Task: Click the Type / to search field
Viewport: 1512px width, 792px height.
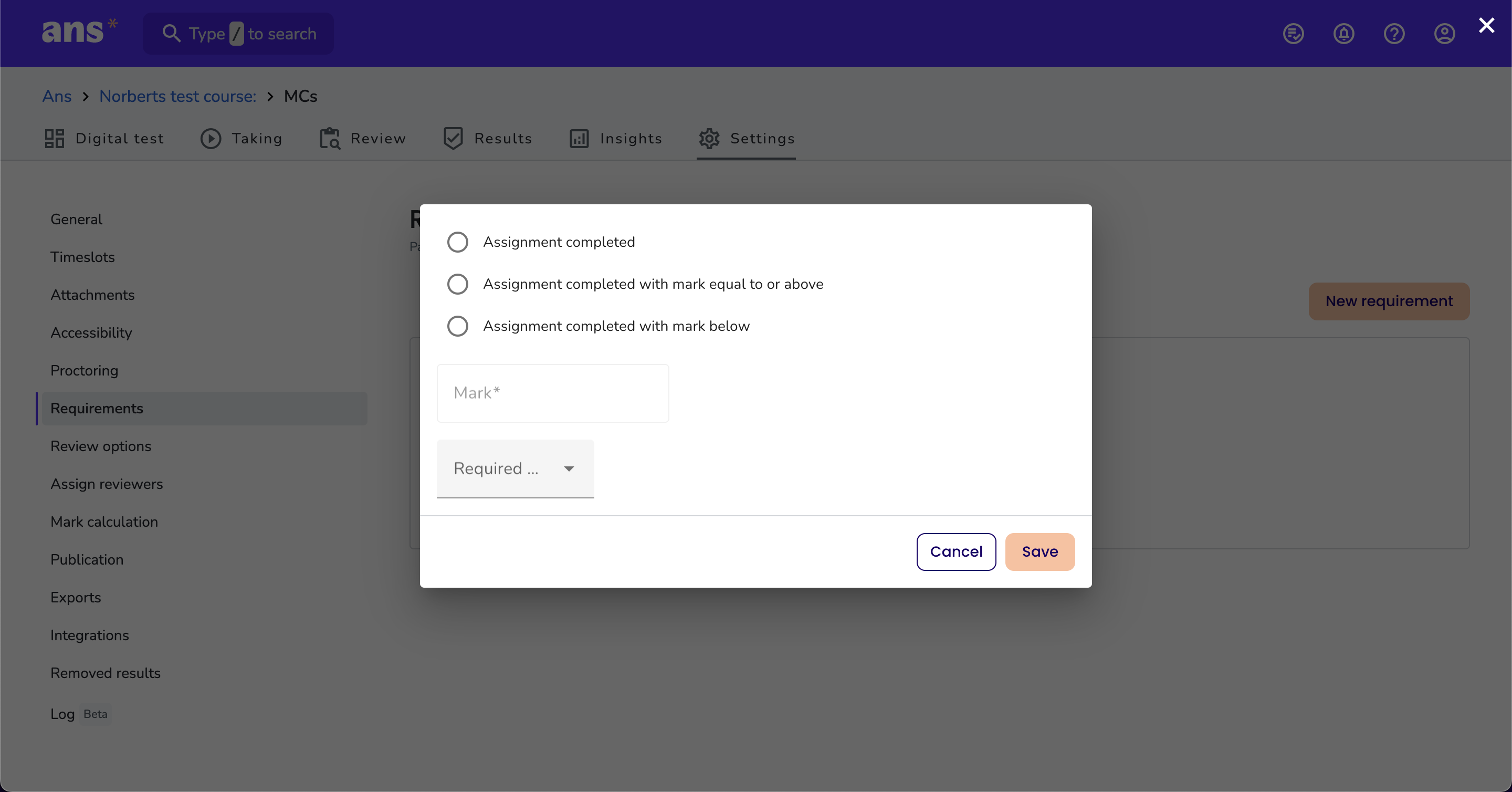Action: pos(238,34)
